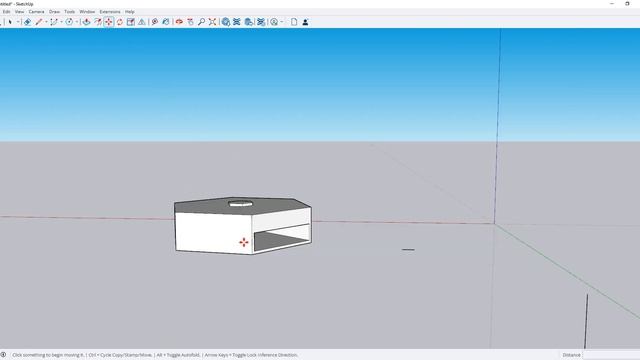Open Select tool dropdown arrow

pos(18,22)
